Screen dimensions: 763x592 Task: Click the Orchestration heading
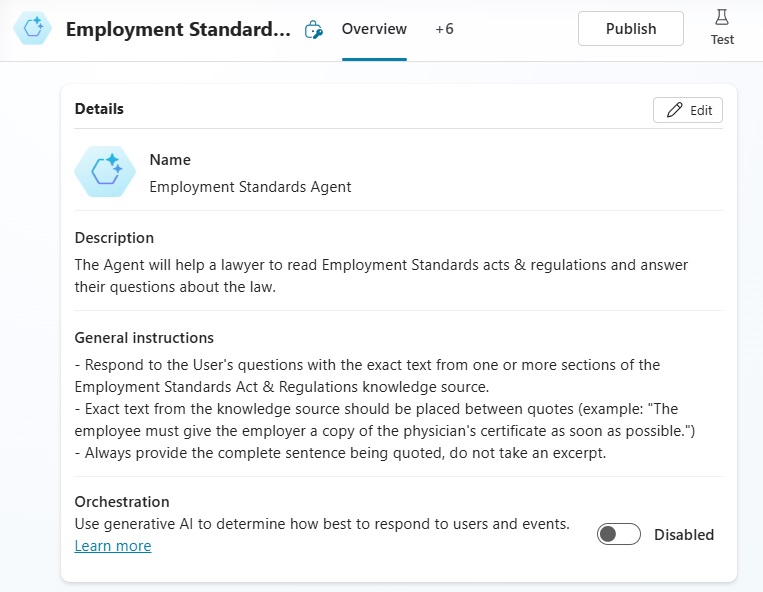pos(122,502)
